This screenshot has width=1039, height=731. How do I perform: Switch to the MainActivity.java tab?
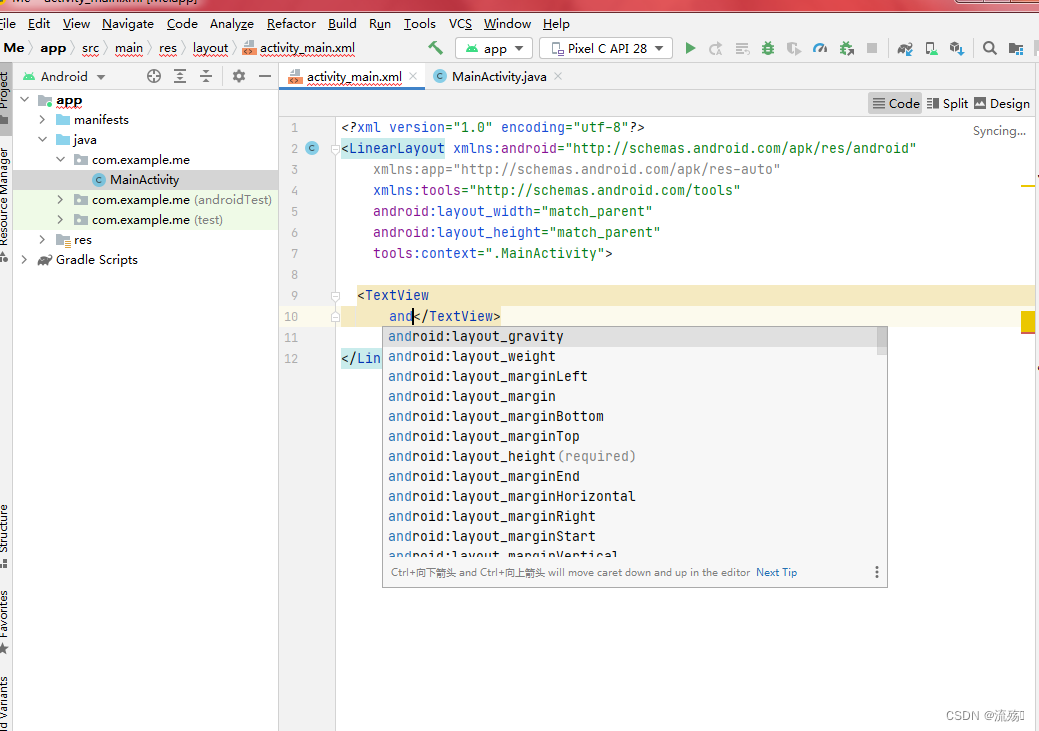(497, 74)
